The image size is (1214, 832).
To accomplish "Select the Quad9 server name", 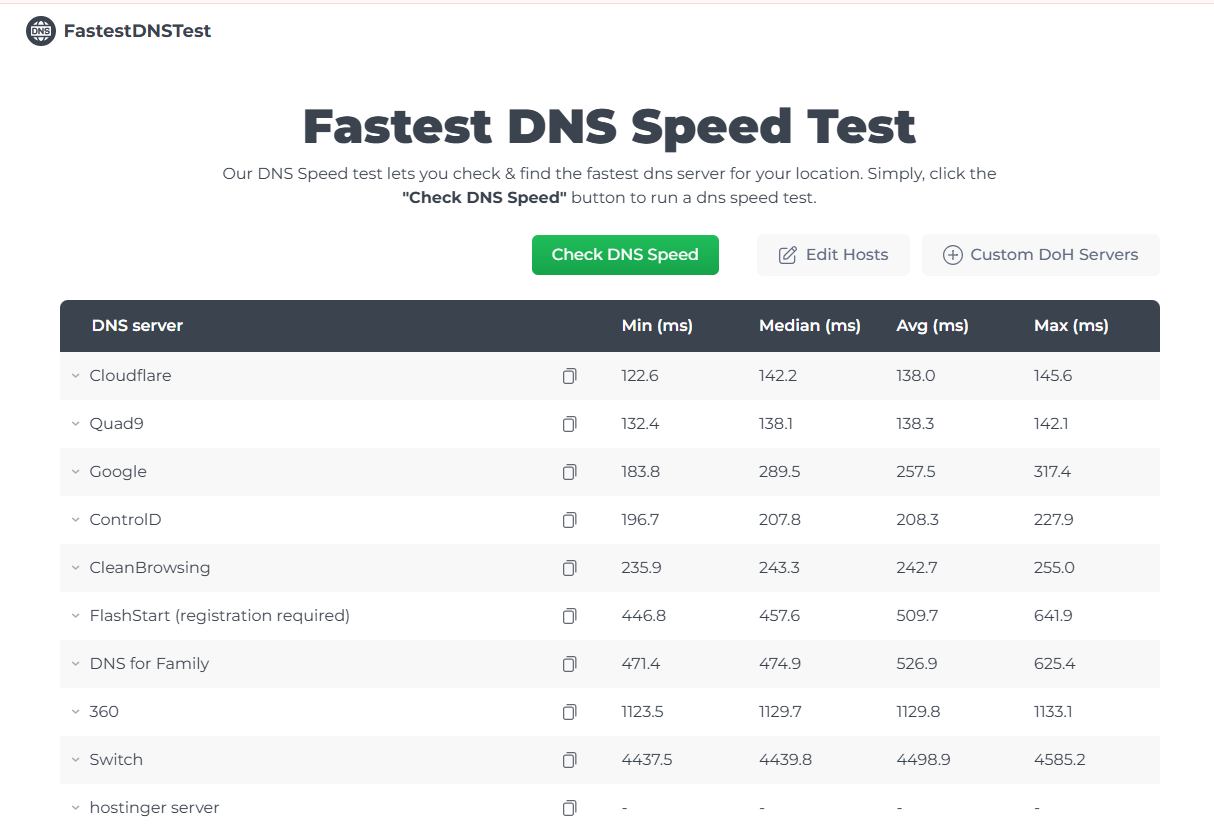I will (116, 424).
